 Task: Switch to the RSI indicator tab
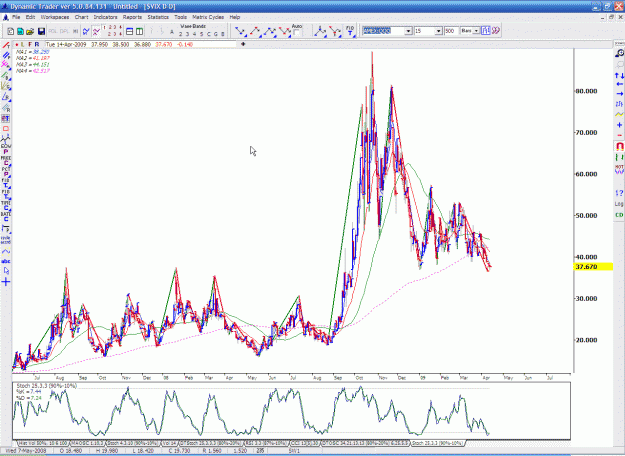(x=268, y=443)
